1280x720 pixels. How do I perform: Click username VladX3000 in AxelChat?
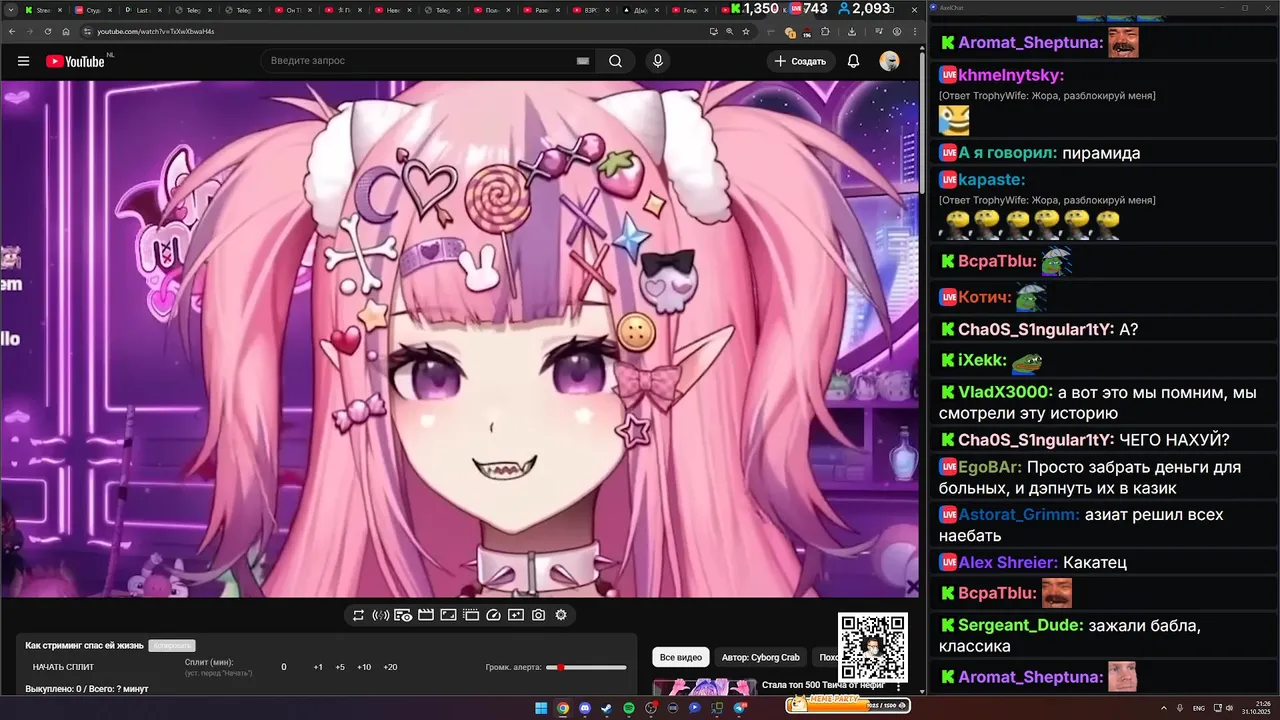[x=1005, y=392]
